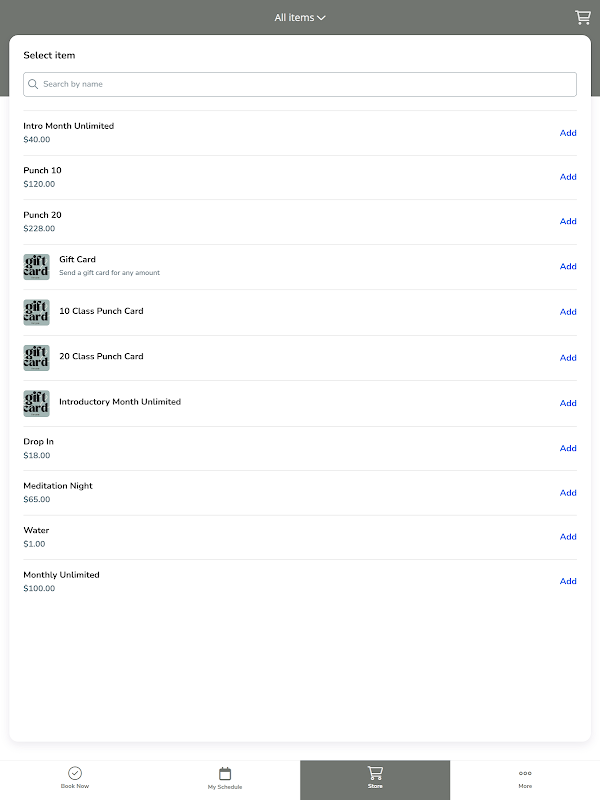
Task: Click the 10 Class Punch Card image
Action: [36, 312]
